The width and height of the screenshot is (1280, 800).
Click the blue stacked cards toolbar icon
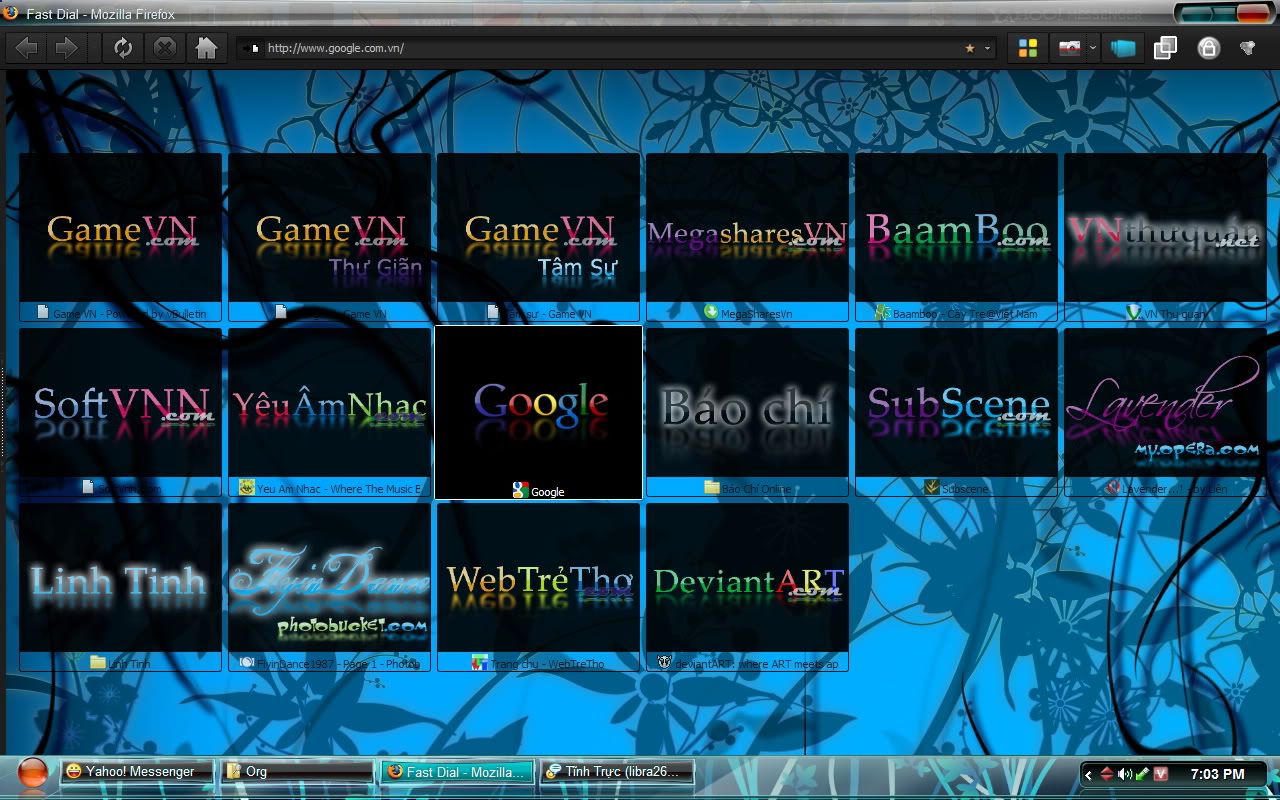1123,48
